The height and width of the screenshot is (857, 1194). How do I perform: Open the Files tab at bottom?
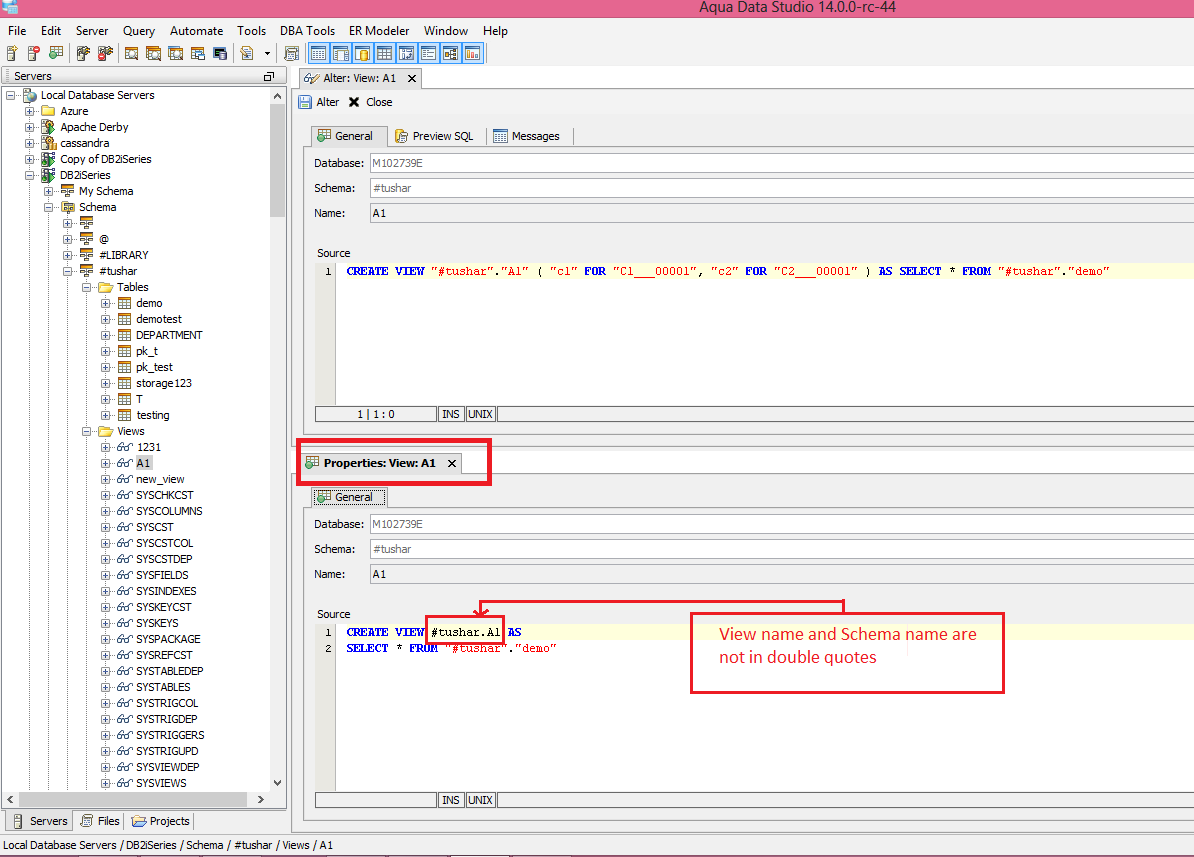click(x=101, y=820)
